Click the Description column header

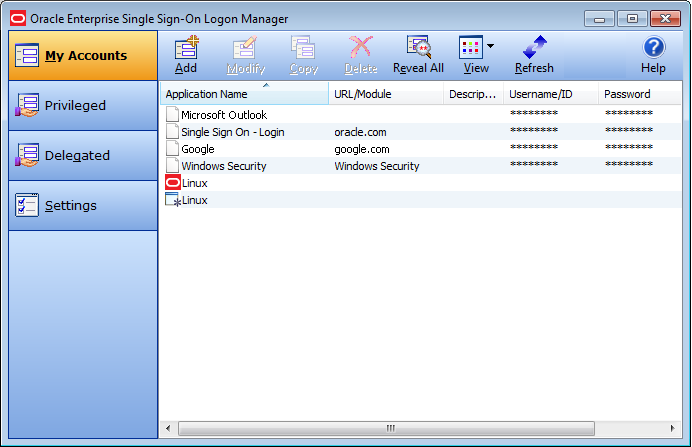[473, 94]
